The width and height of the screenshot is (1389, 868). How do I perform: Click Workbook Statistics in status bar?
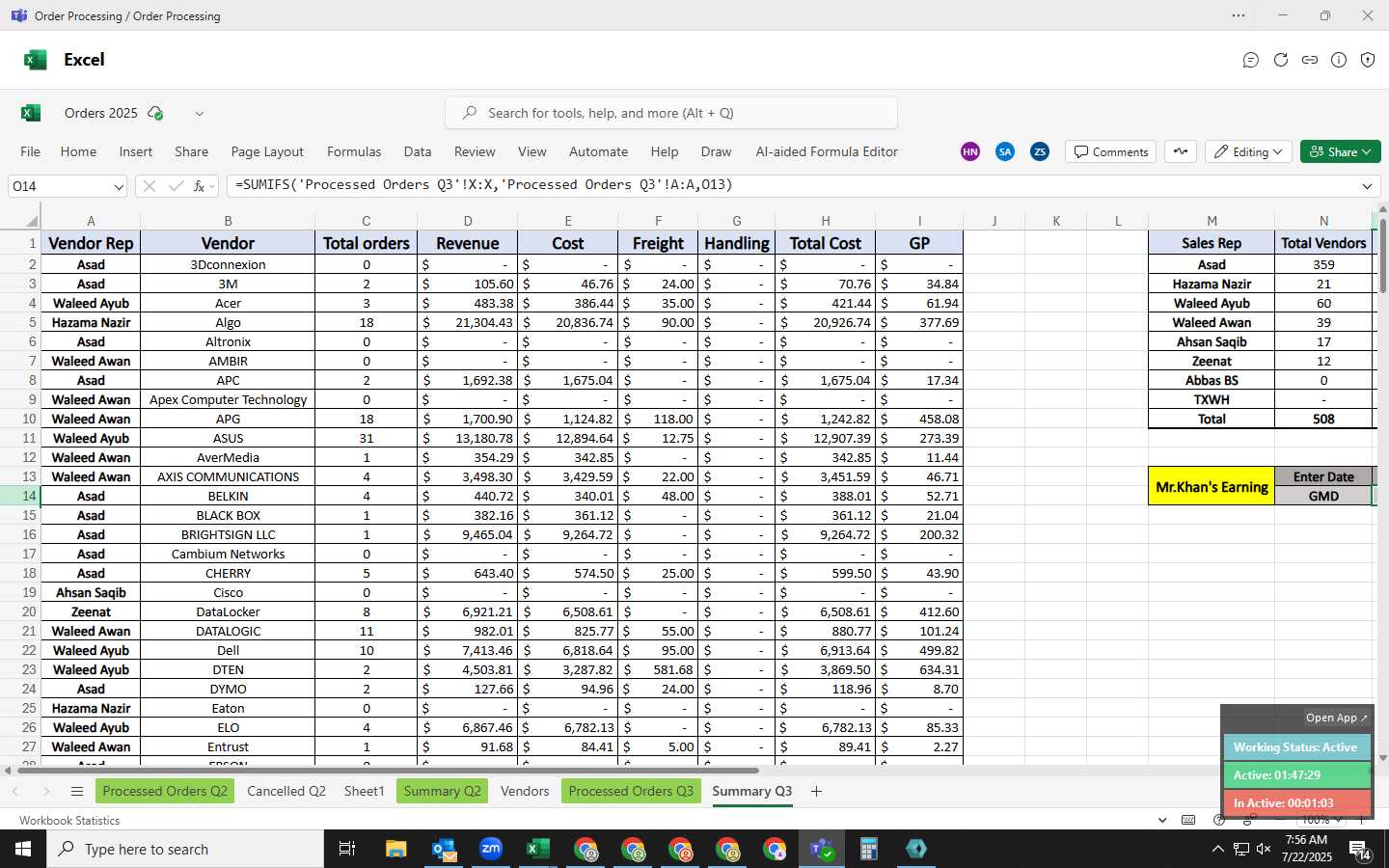pos(69,821)
